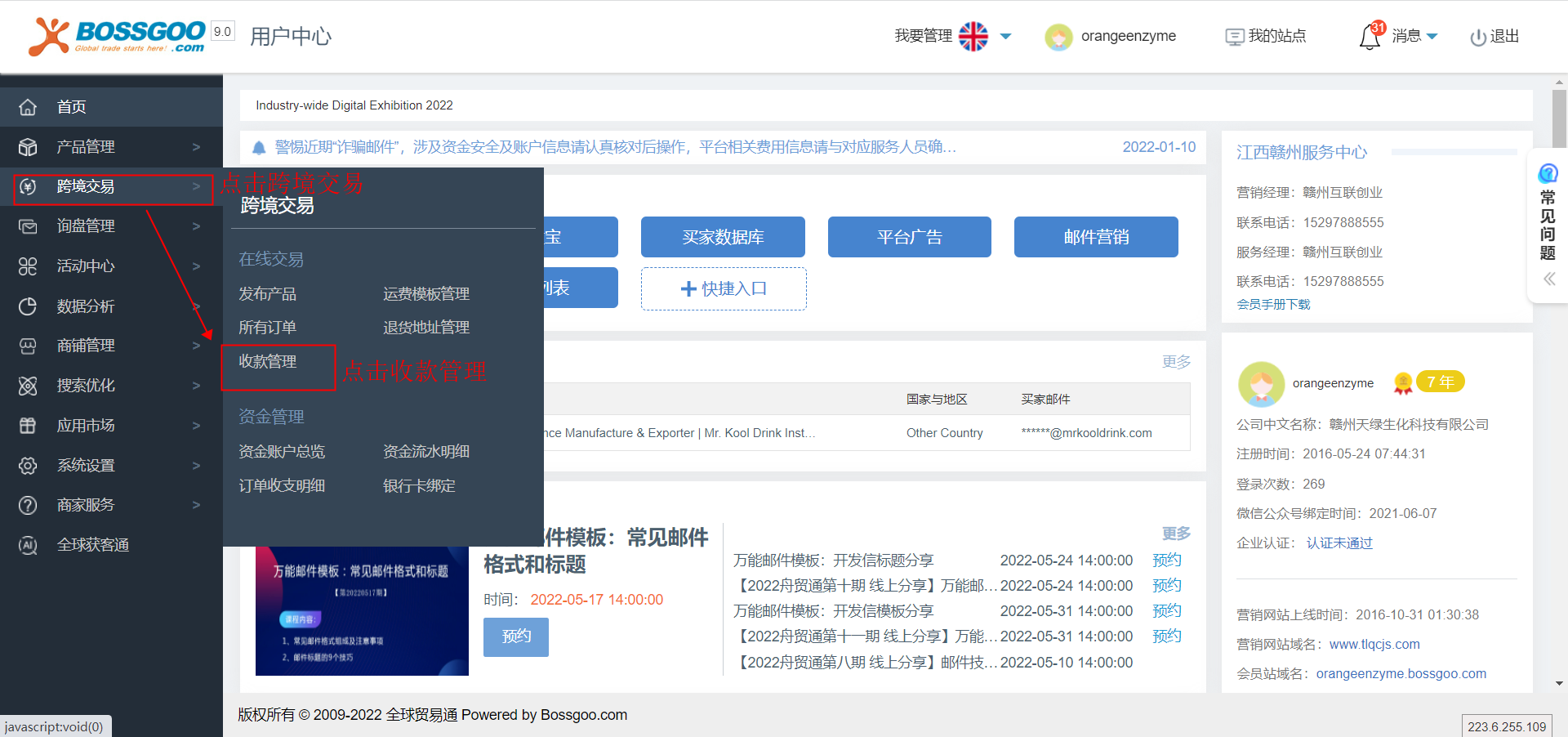Click the notification bell icon
1568x737 pixels.
(1370, 37)
